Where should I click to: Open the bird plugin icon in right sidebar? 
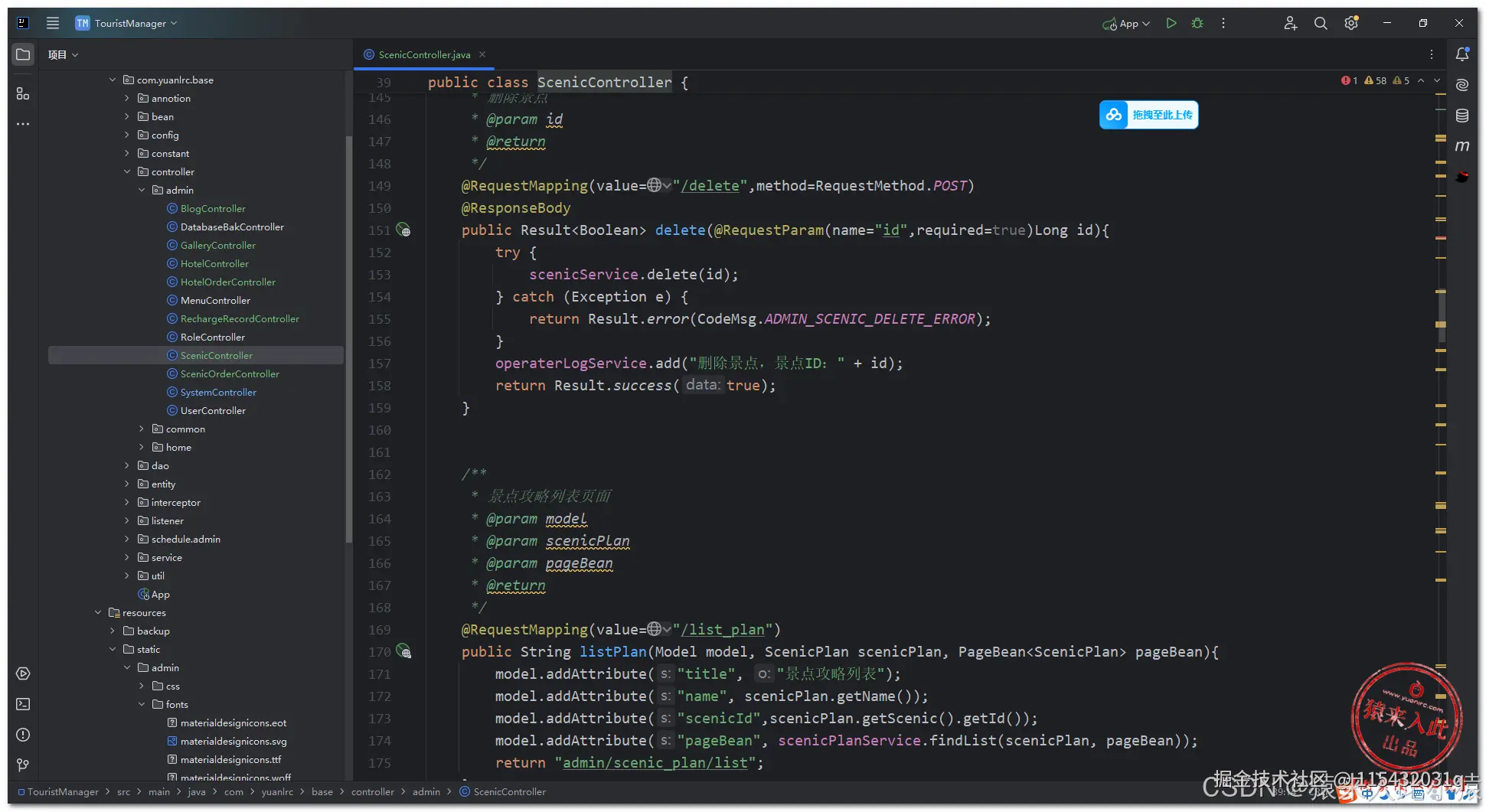click(1462, 177)
